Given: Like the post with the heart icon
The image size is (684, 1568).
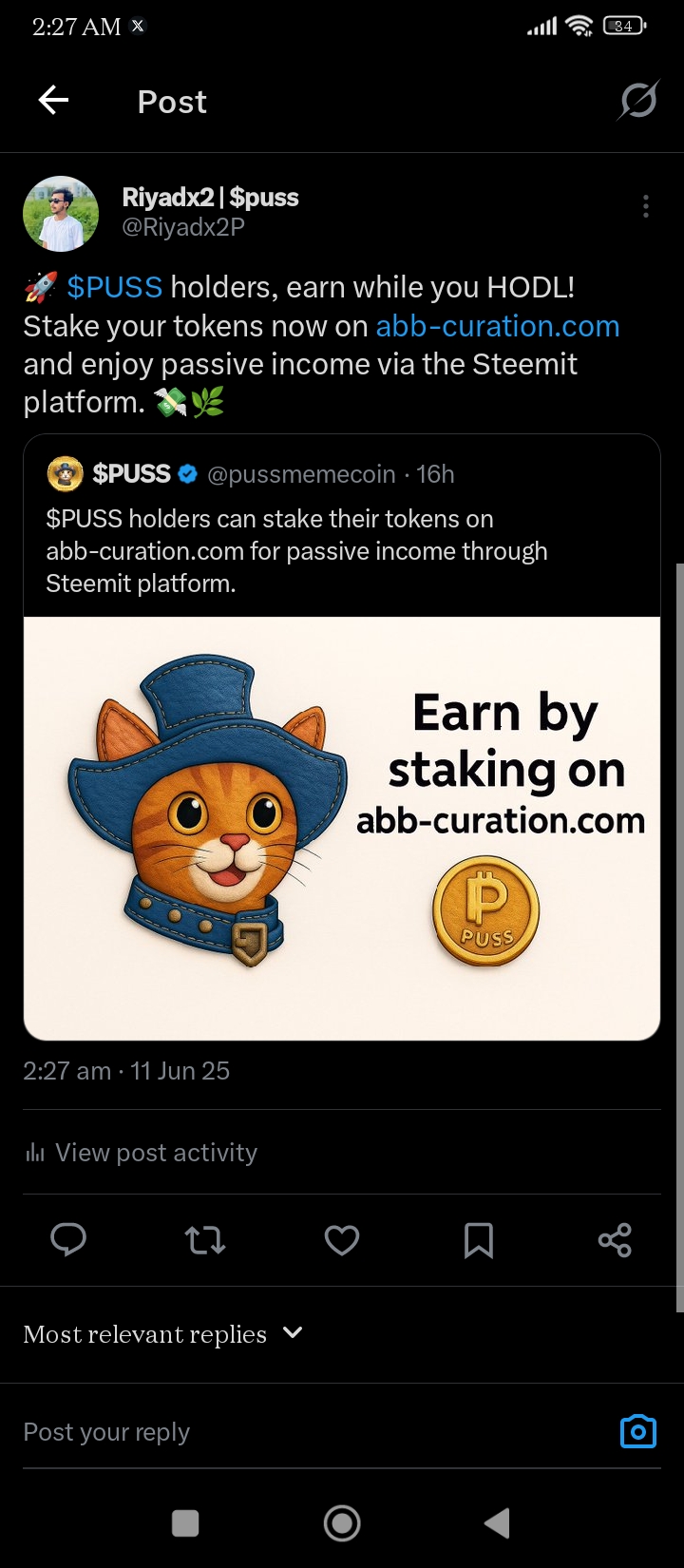Looking at the screenshot, I should pos(342,1240).
